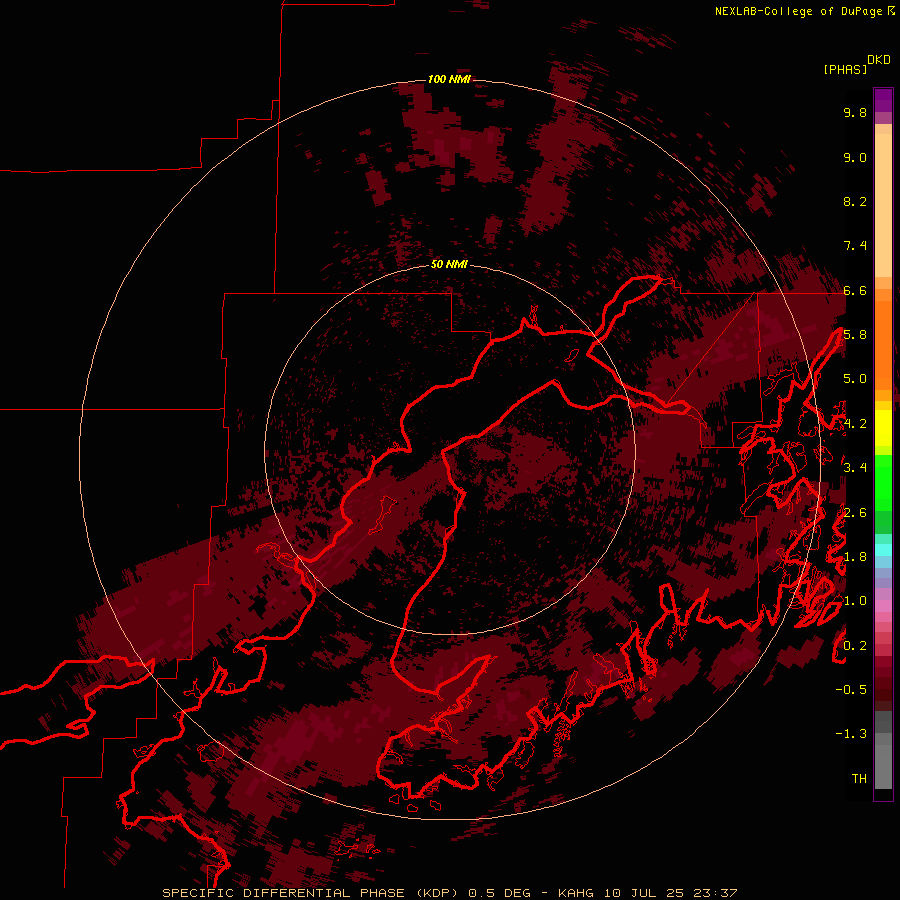Image resolution: width=900 pixels, height=900 pixels.
Task: Select the 7.4 legend value
Action: point(855,246)
